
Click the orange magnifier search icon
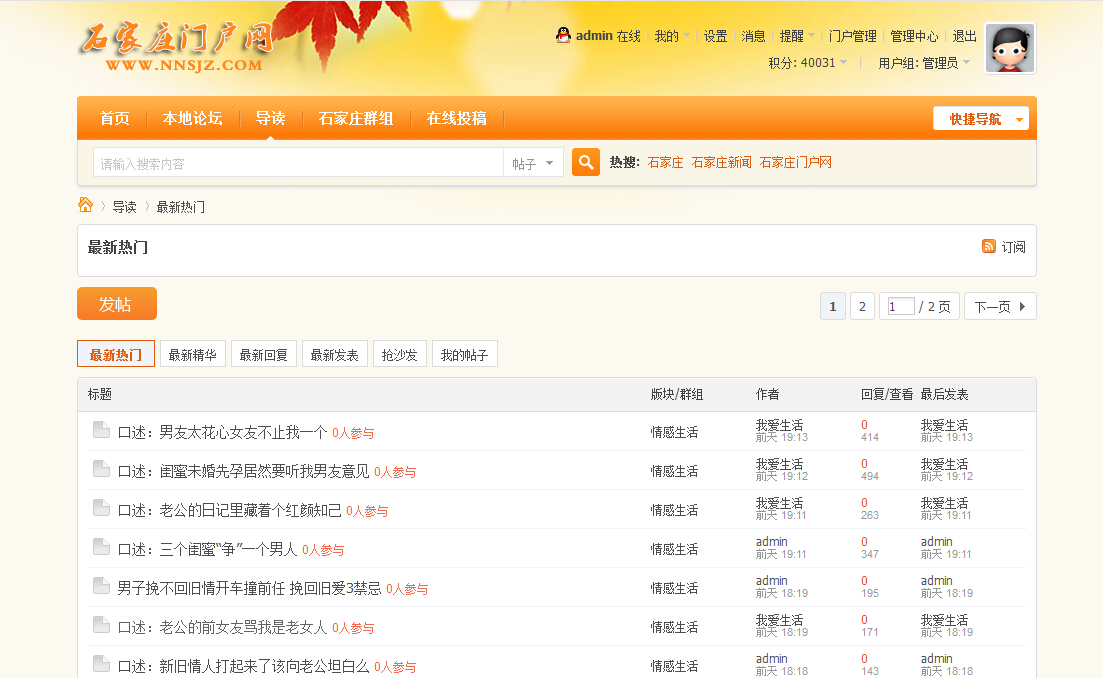point(585,161)
